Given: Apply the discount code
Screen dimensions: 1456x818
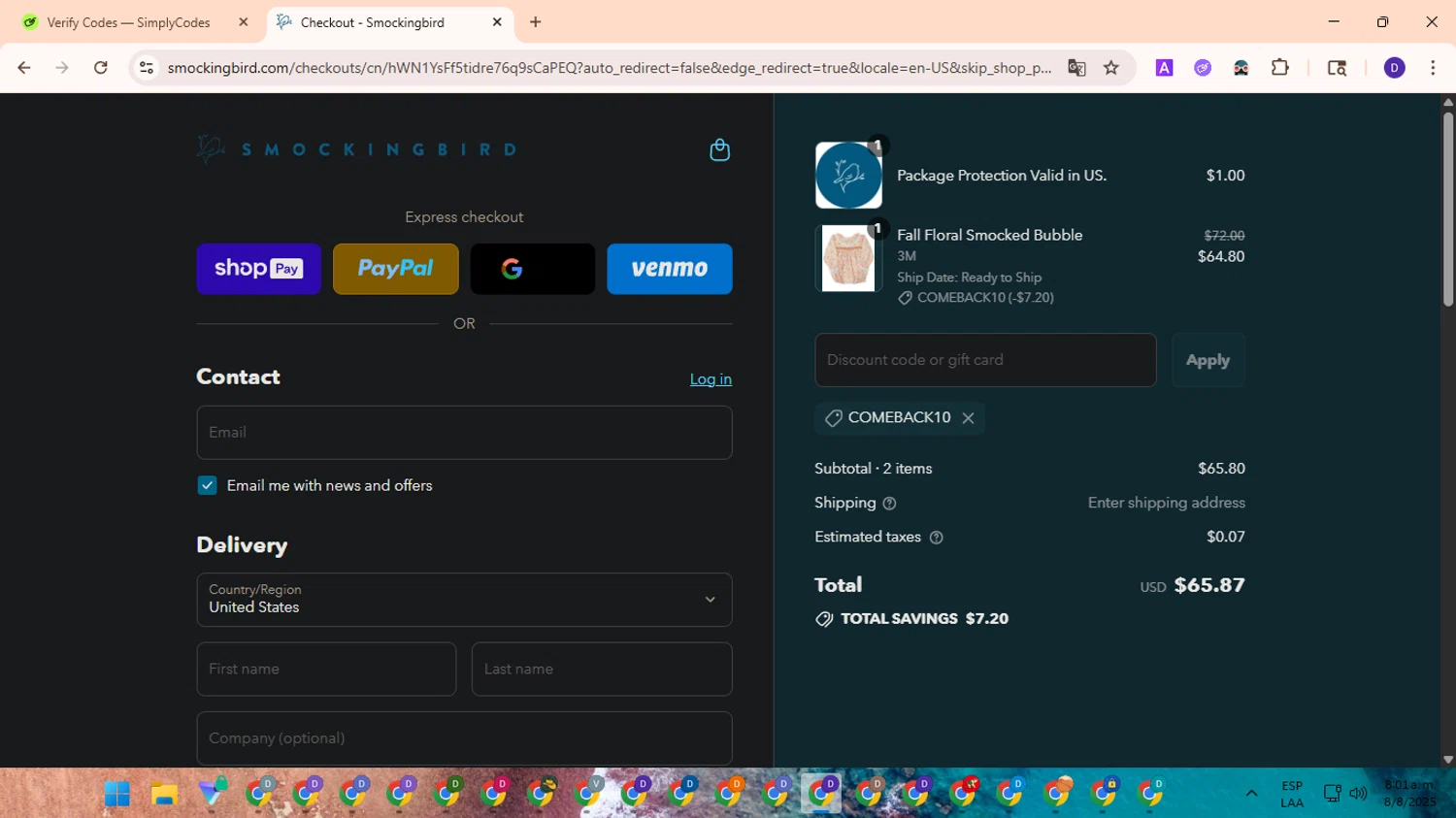Looking at the screenshot, I should (x=1208, y=360).
